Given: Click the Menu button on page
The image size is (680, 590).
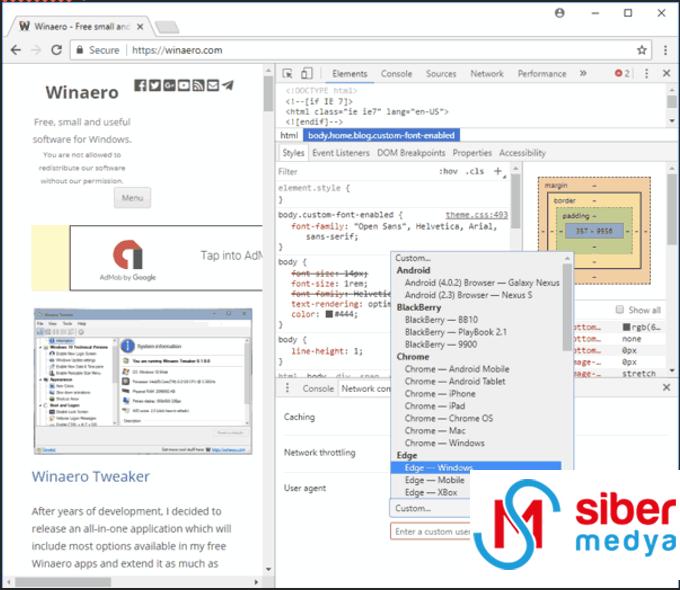Looking at the screenshot, I should [x=132, y=198].
